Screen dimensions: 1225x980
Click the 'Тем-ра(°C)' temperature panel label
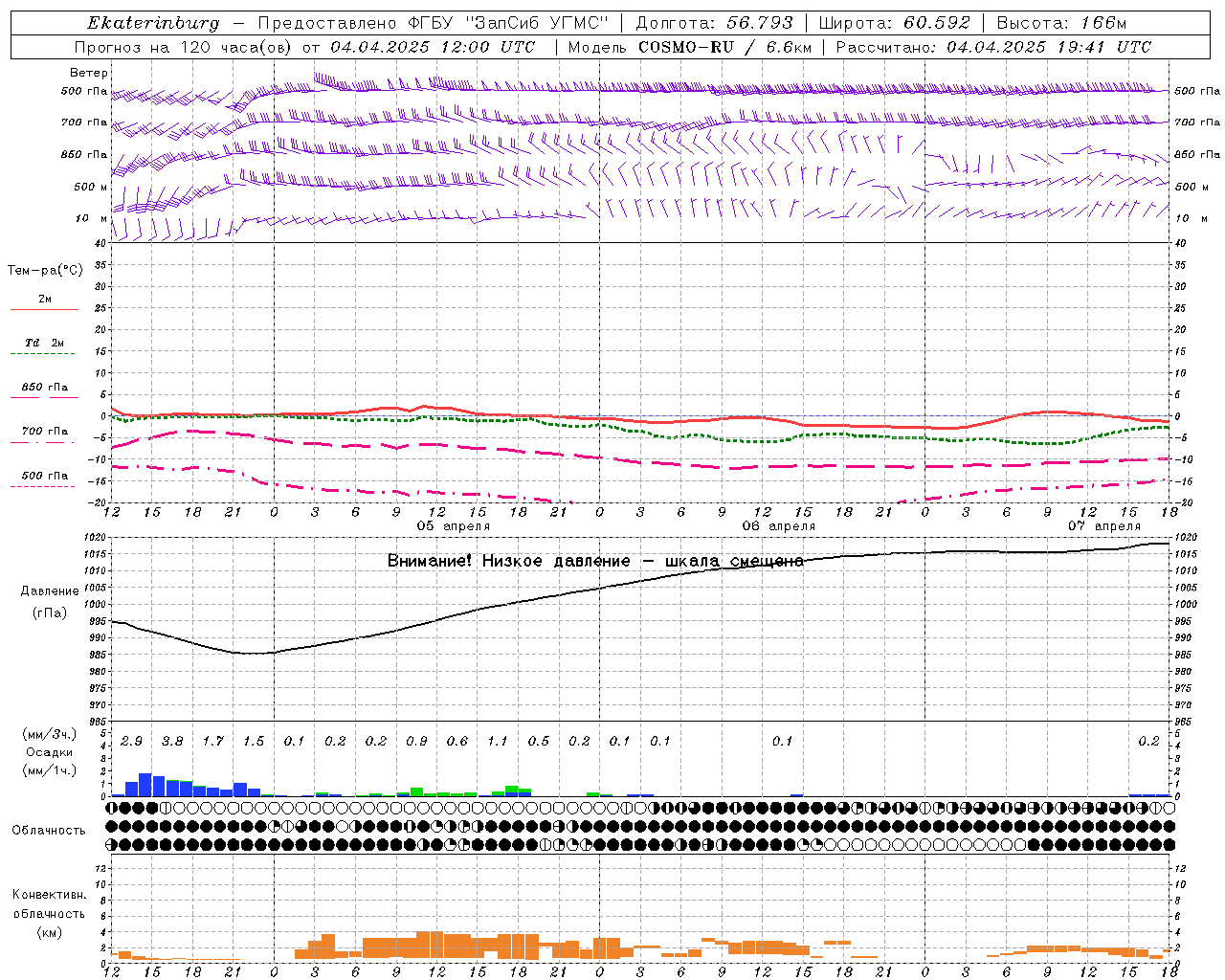tap(45, 271)
